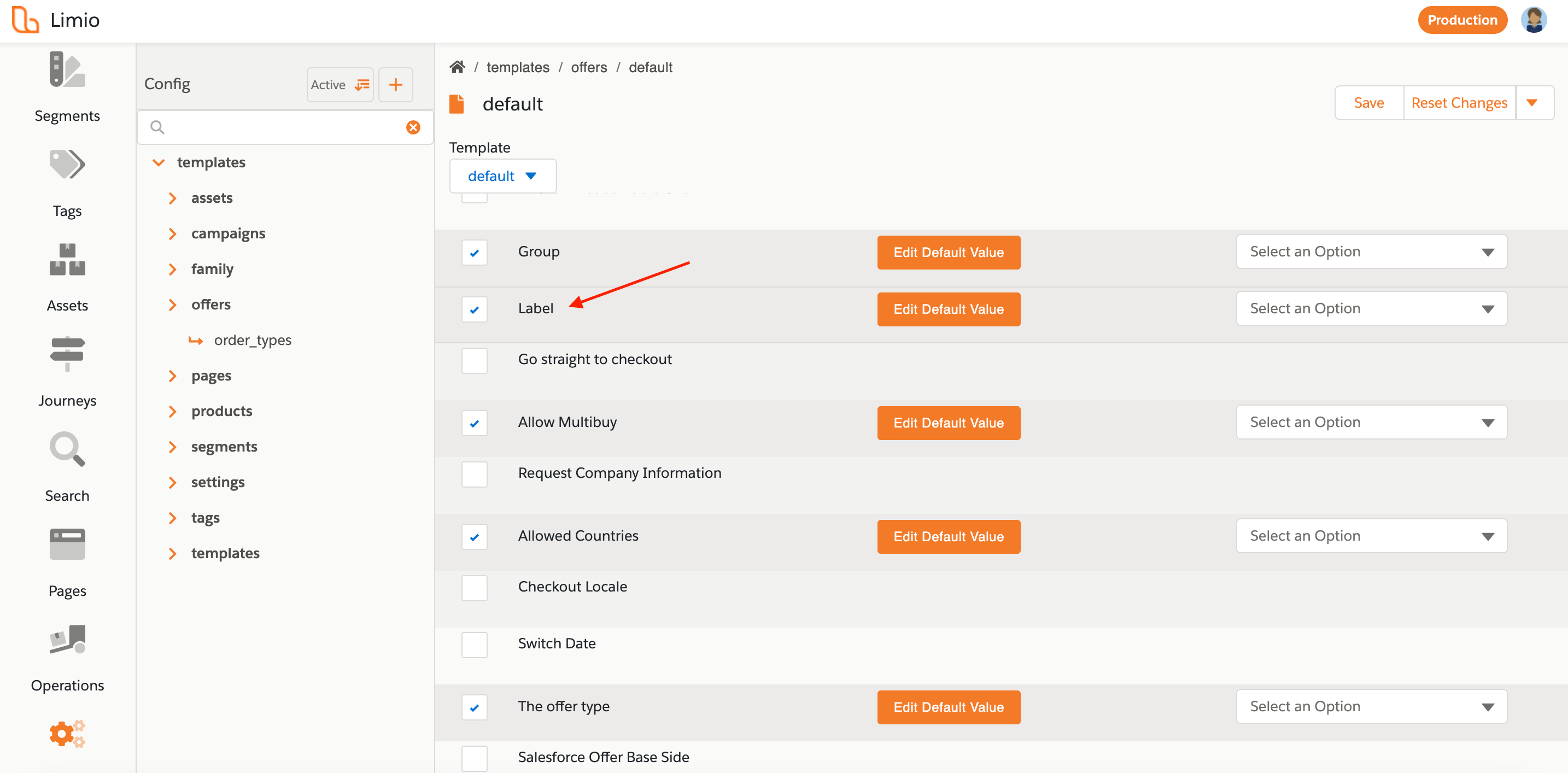Click Reset Changes button
Viewport: 1568px width, 773px height.
click(1459, 103)
